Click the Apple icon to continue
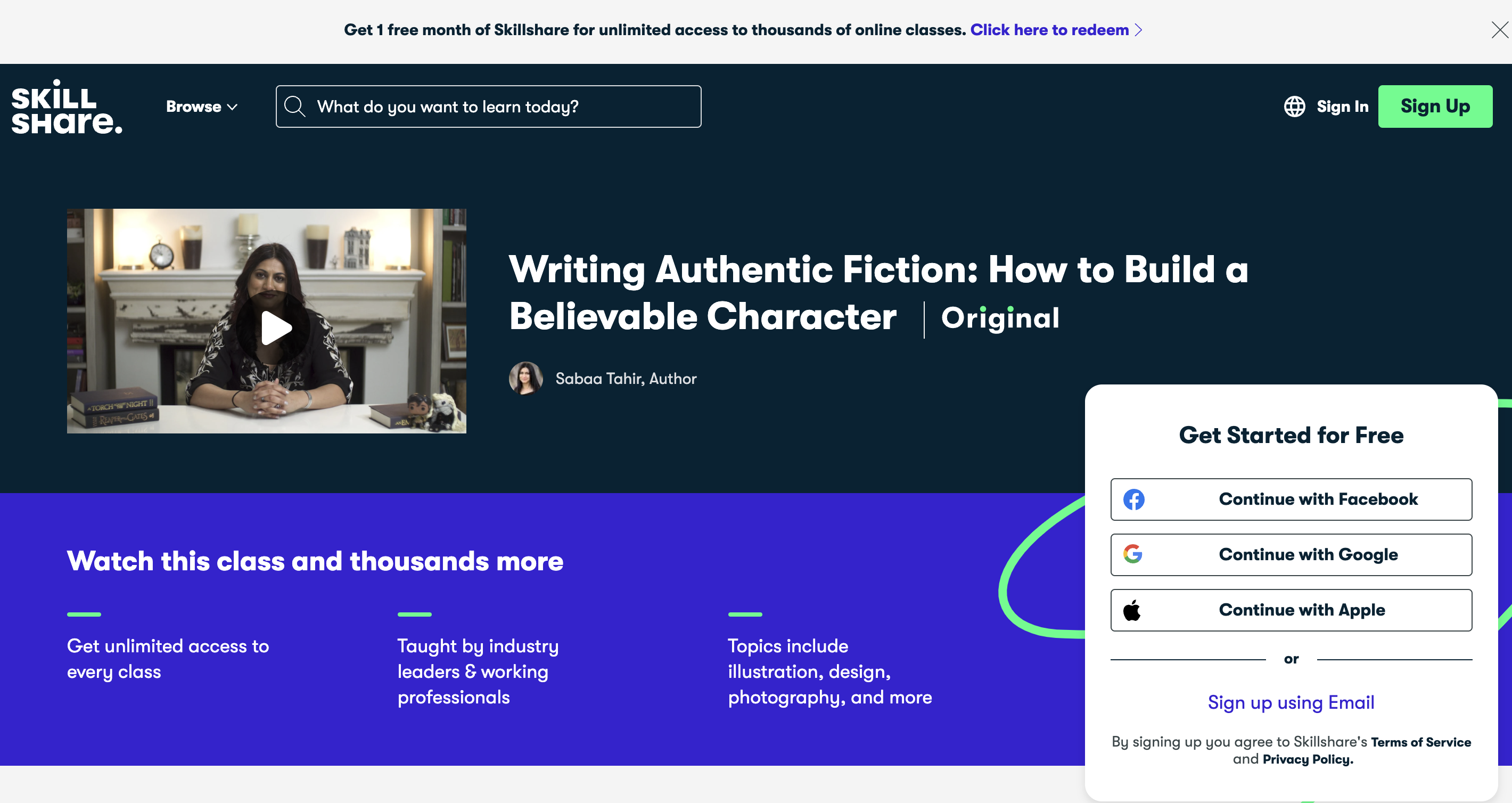Screen dimensions: 1512x803 1132,610
